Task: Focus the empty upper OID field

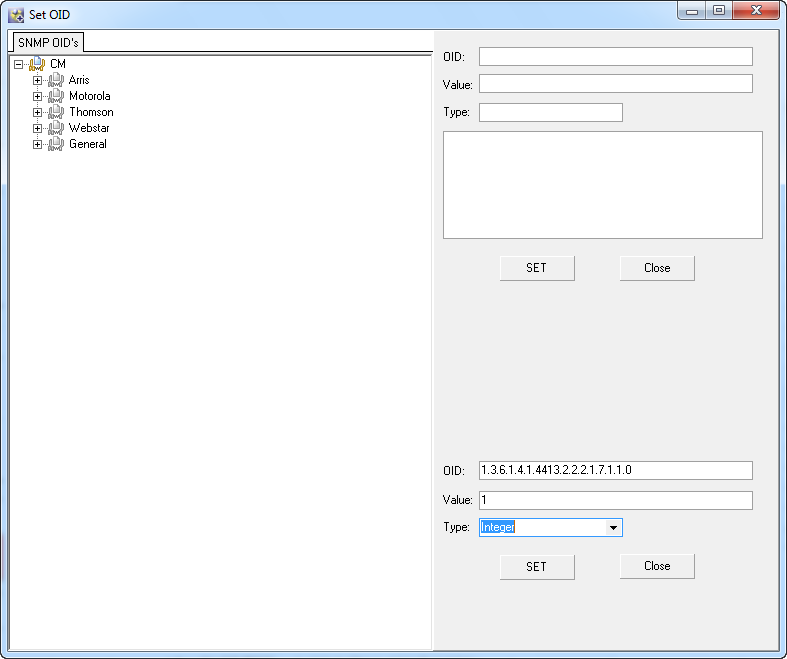Action: 616,57
